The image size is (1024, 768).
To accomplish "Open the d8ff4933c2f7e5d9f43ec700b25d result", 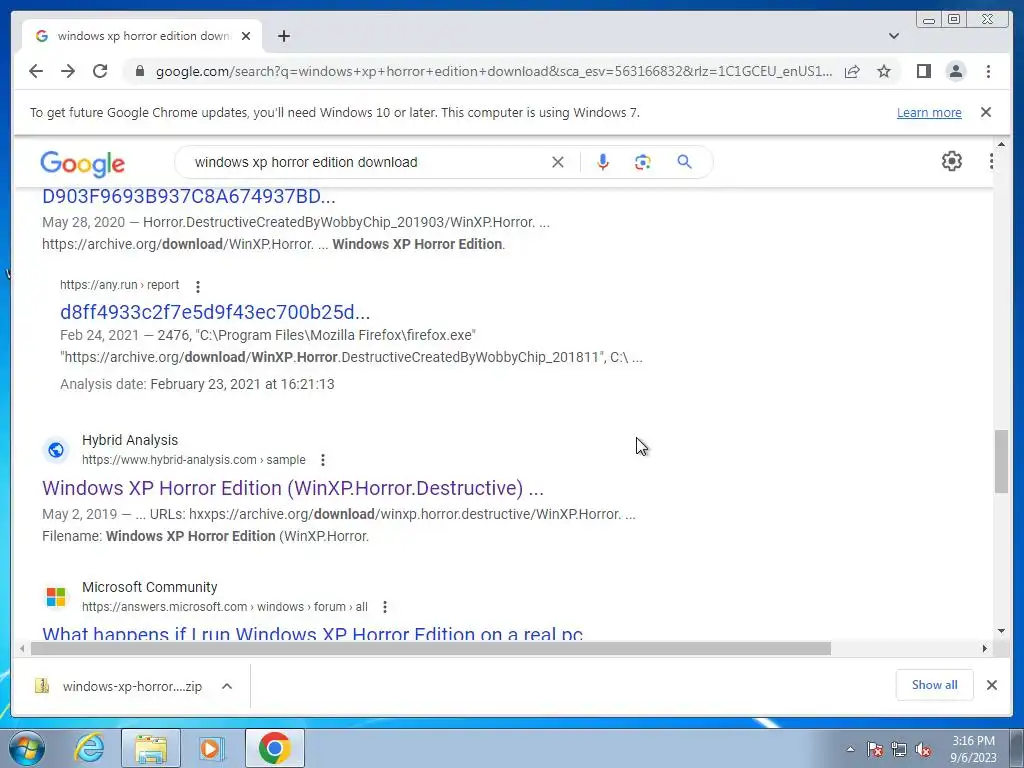I will [x=215, y=312].
